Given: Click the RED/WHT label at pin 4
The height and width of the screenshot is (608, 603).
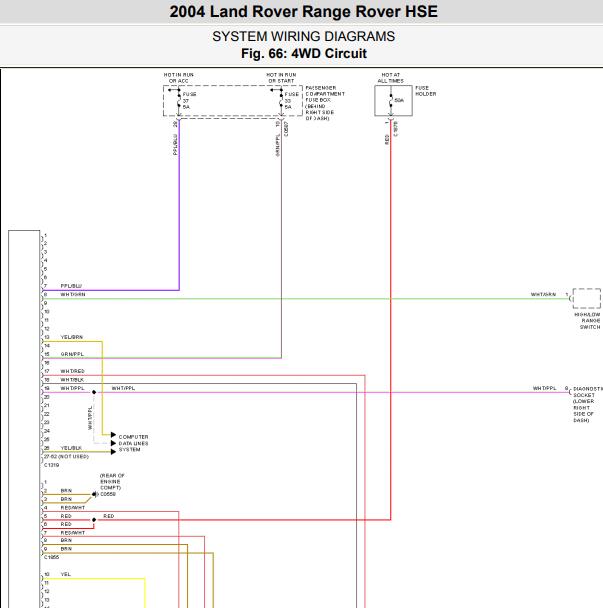Looking at the screenshot, I should [73, 508].
